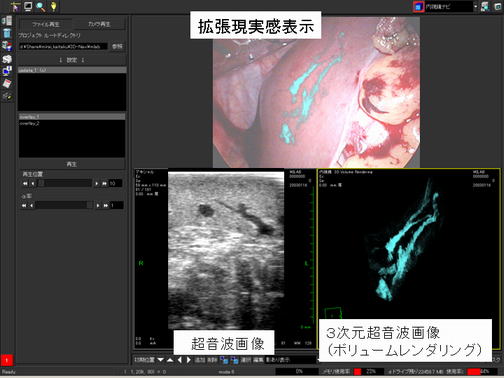
Task: Click the blue computer monitor sidebar icon
Action: coord(7,71)
